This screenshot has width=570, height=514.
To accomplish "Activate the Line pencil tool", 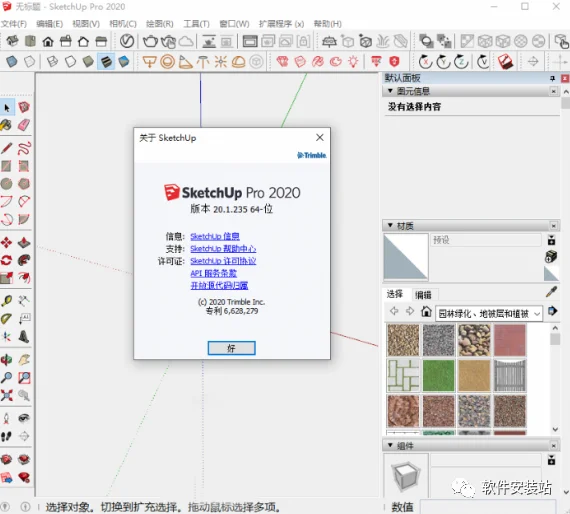I will tap(6, 148).
